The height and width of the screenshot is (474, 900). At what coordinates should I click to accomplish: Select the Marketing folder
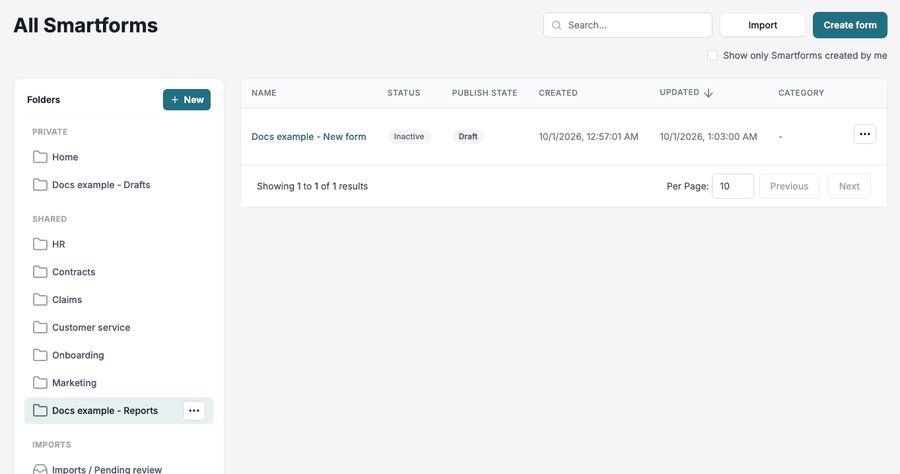click(119, 383)
